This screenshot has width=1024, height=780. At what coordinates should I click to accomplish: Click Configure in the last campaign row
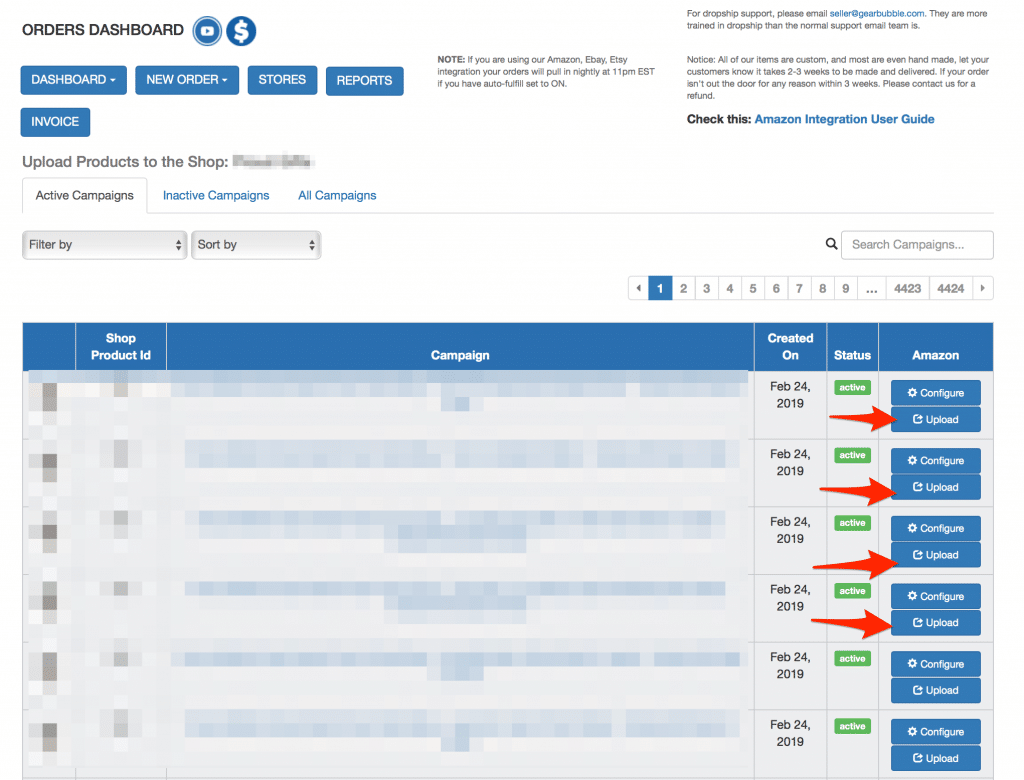click(x=935, y=732)
